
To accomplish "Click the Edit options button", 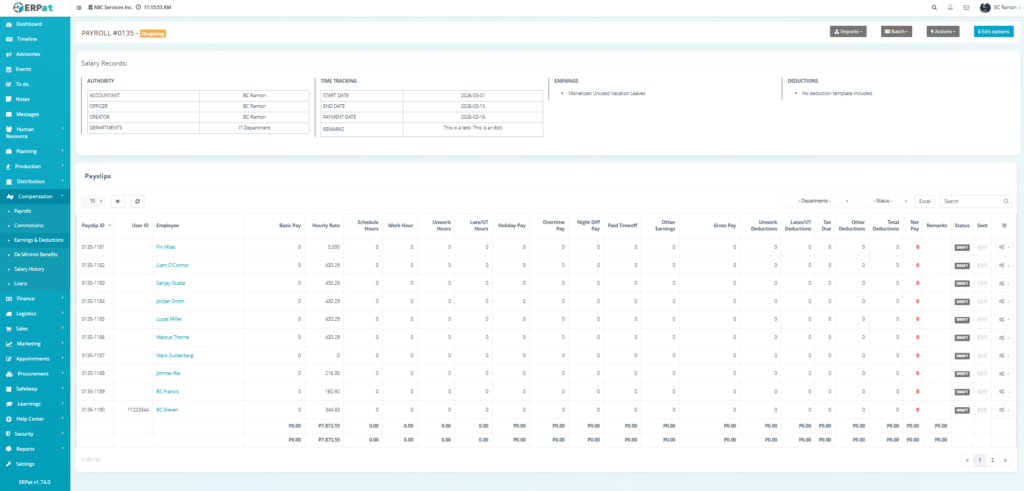I will 993,32.
